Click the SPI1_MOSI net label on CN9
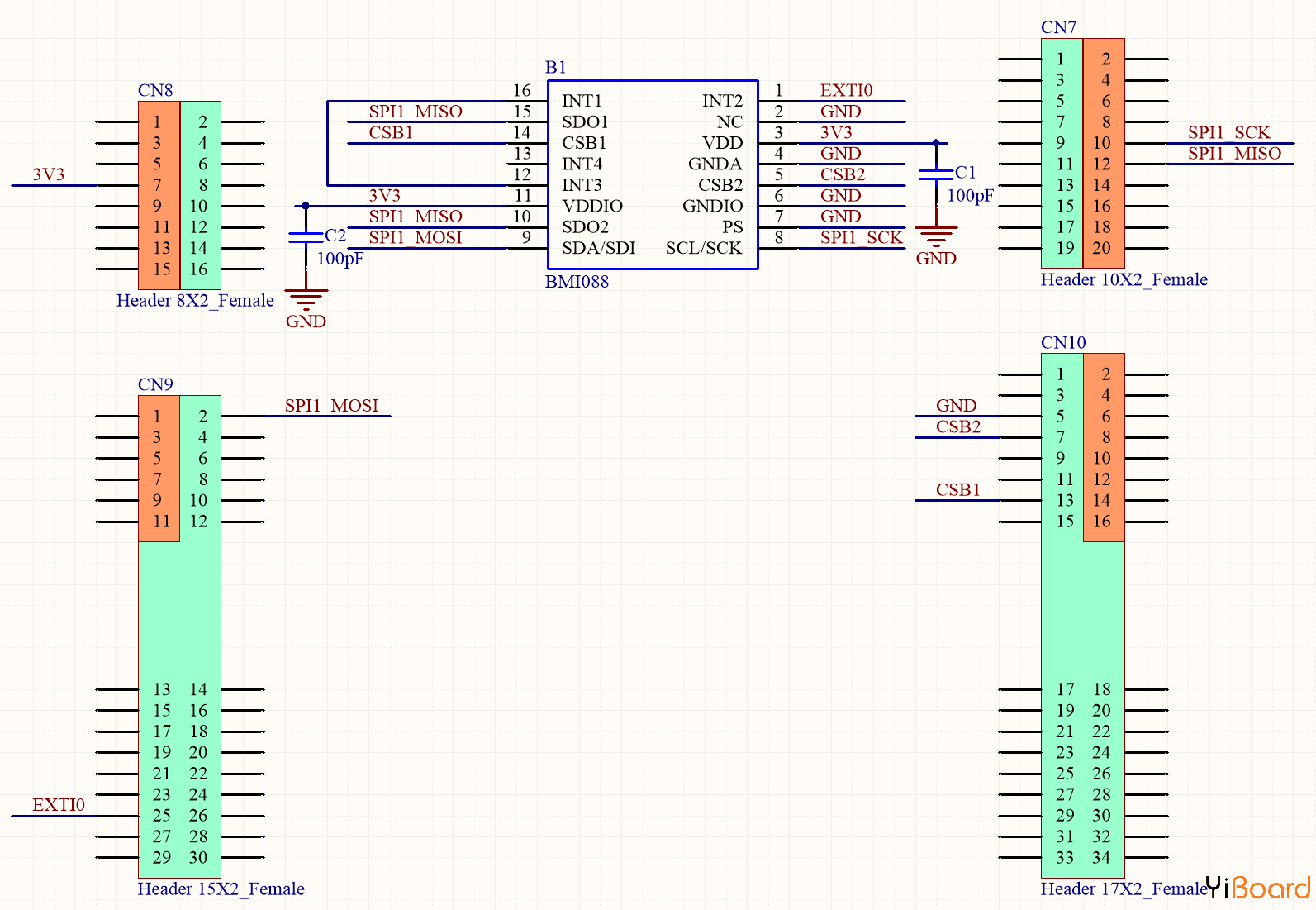1316x910 pixels. [331, 406]
